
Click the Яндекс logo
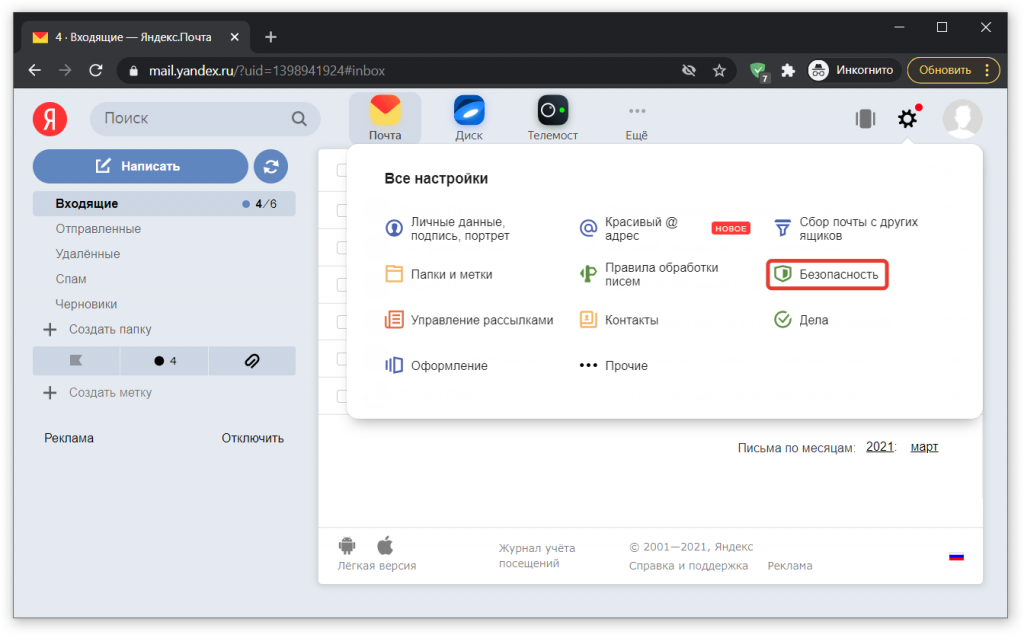(x=50, y=119)
